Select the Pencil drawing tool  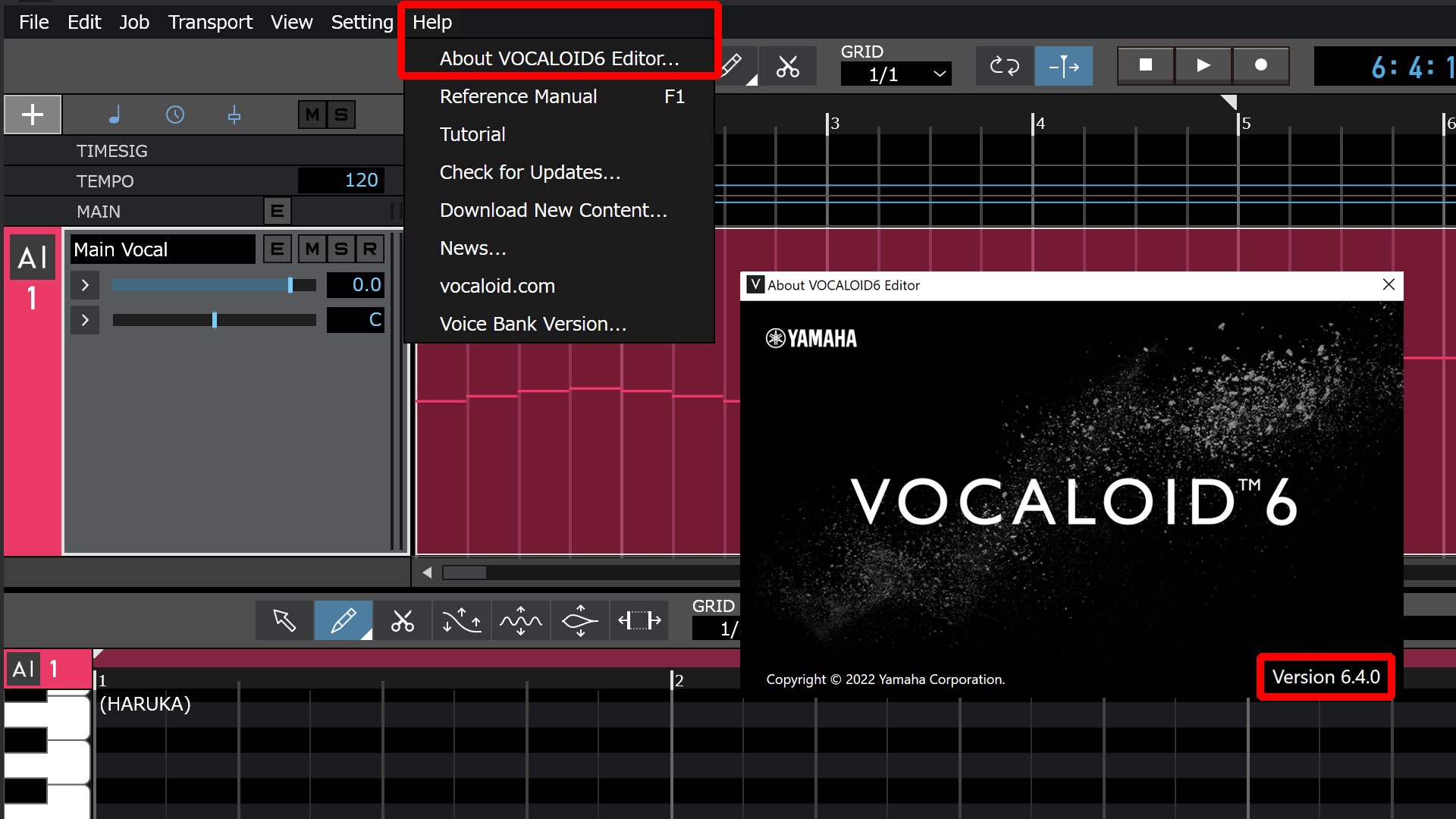[342, 620]
